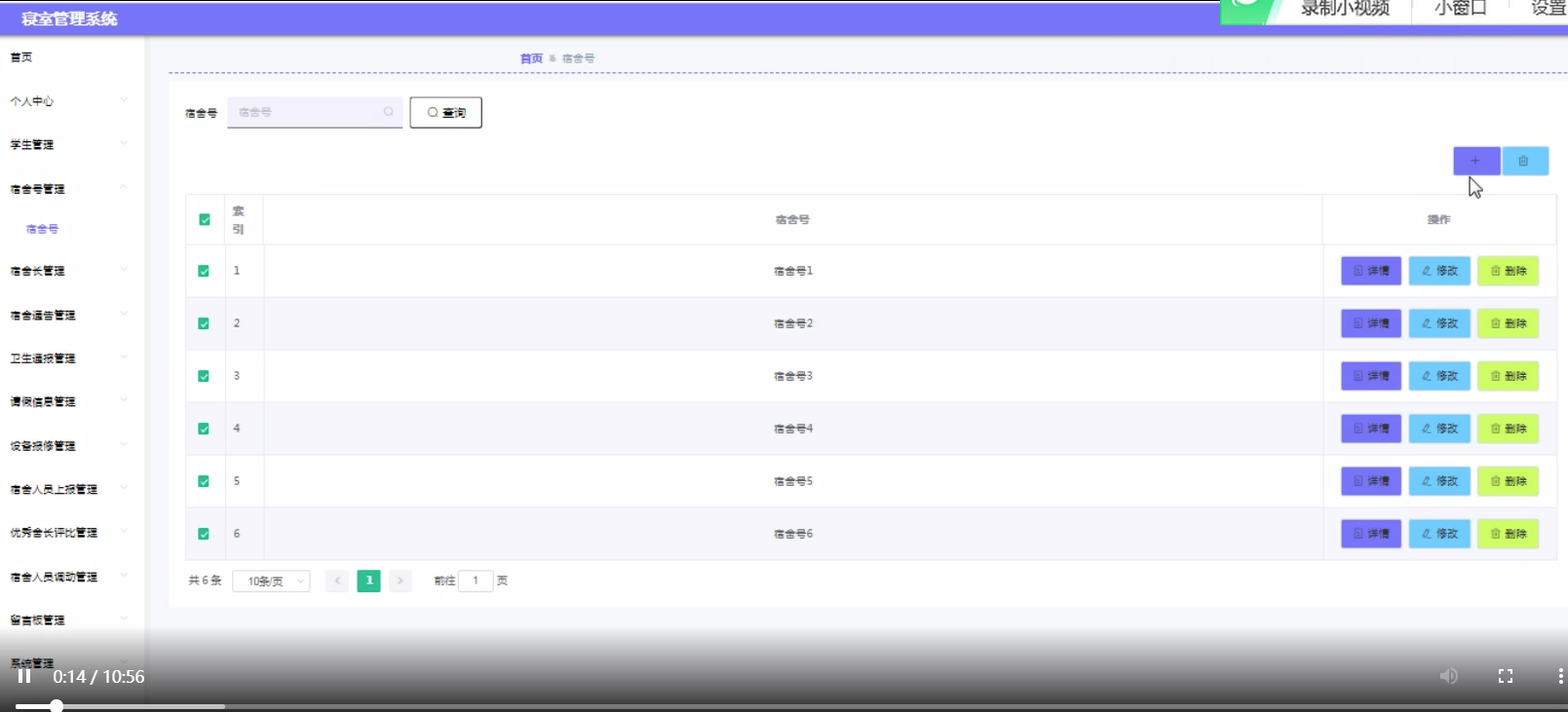This screenshot has height=712, width=1568.
Task: Click the 宿舍号3 table cell text
Action: pos(792,376)
